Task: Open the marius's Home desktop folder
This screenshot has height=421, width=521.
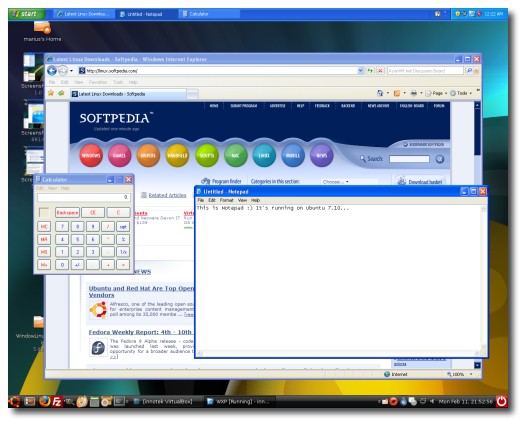Action: click(x=42, y=32)
